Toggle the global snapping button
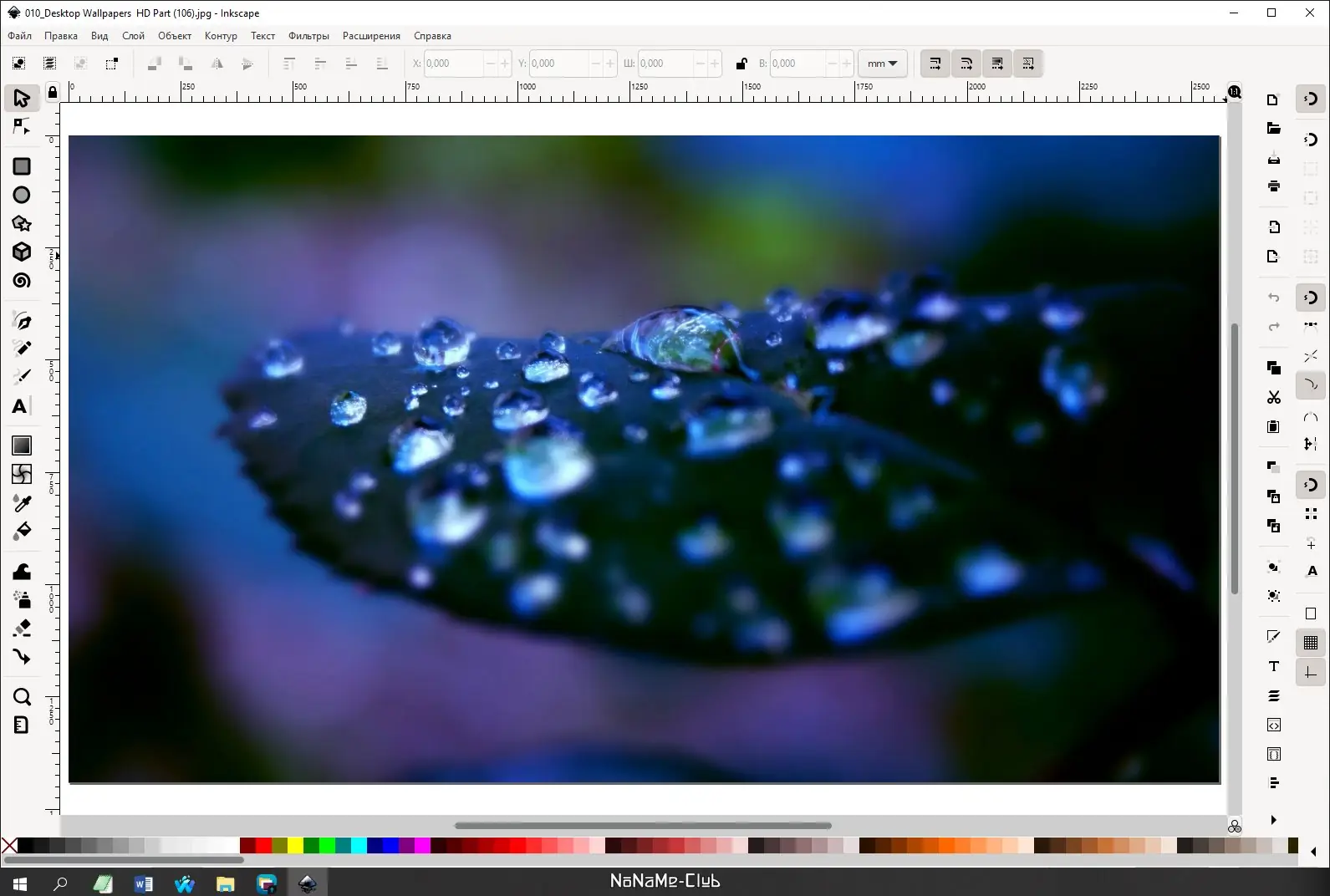This screenshot has height=896, width=1330. pos(1310,99)
